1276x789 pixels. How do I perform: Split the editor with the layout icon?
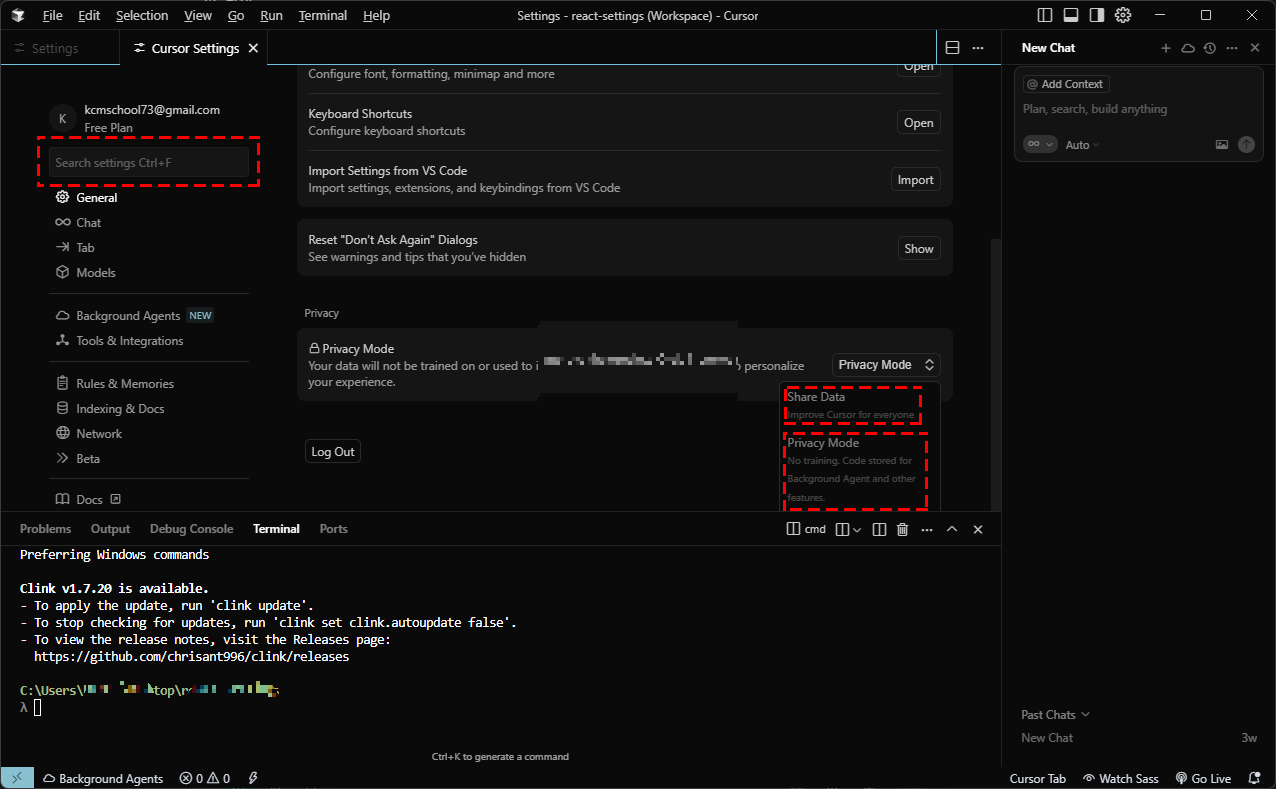point(953,48)
